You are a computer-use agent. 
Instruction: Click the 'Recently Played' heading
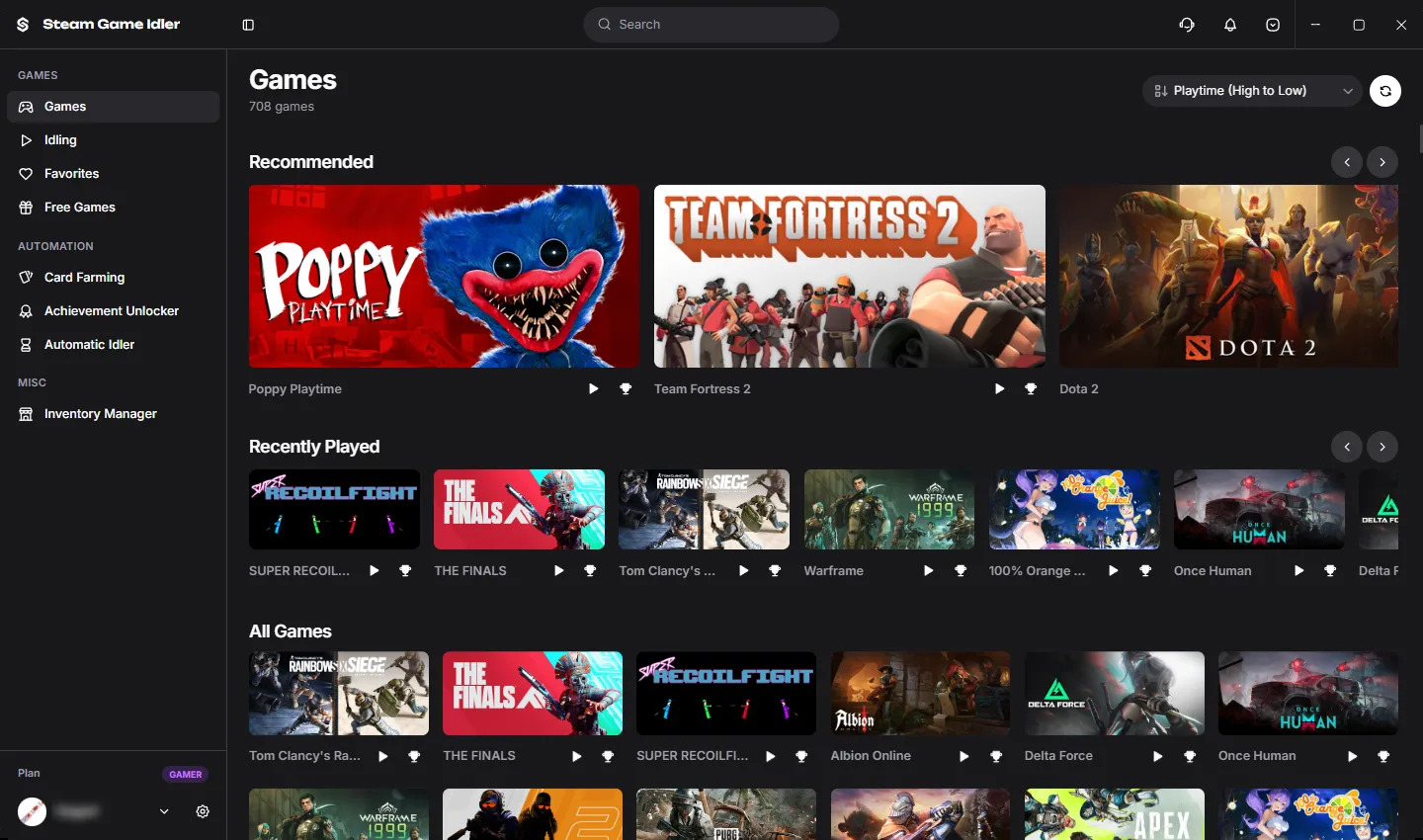point(314,447)
